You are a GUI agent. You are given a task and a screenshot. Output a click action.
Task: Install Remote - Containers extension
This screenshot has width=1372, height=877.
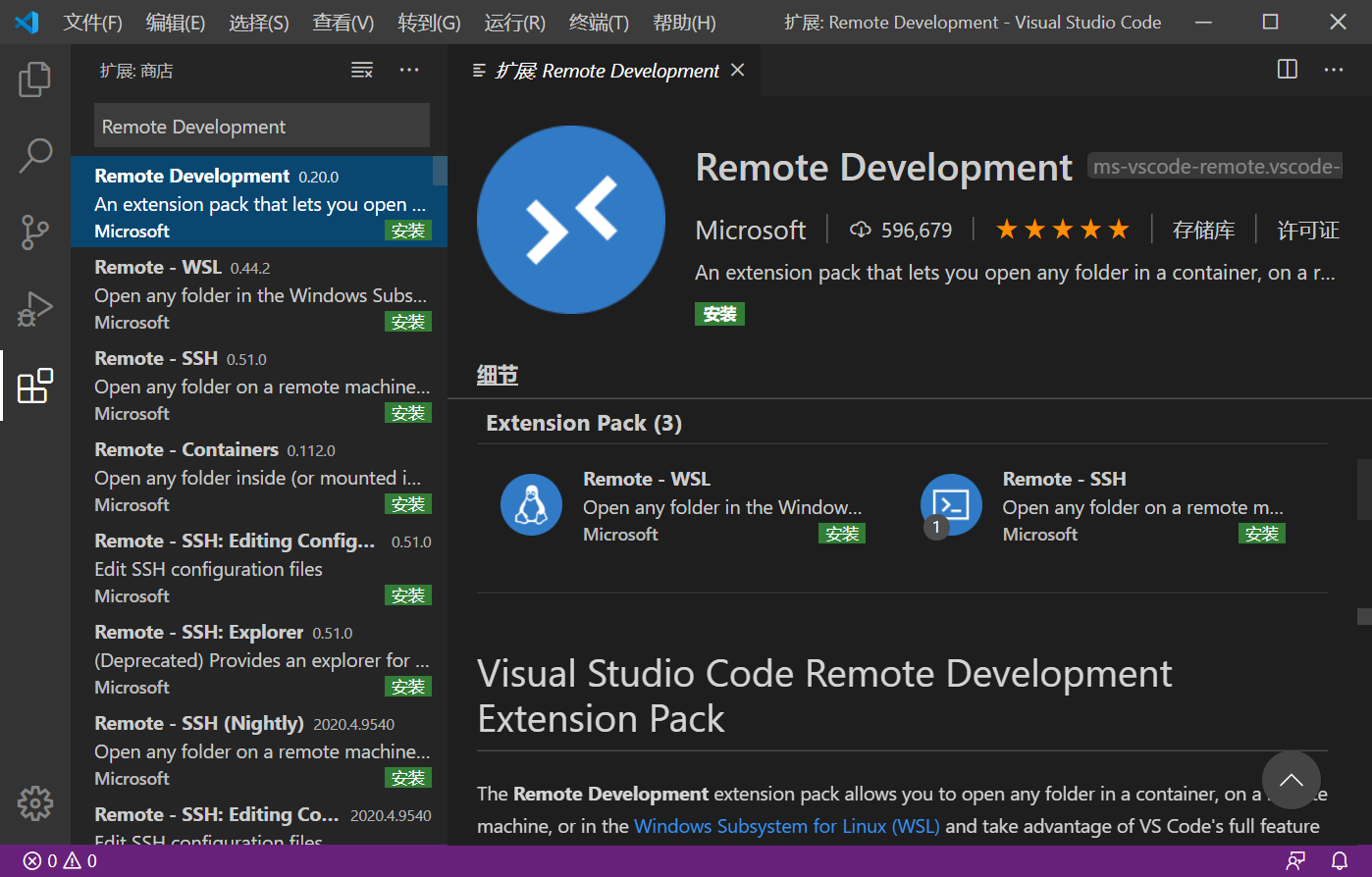pos(408,505)
